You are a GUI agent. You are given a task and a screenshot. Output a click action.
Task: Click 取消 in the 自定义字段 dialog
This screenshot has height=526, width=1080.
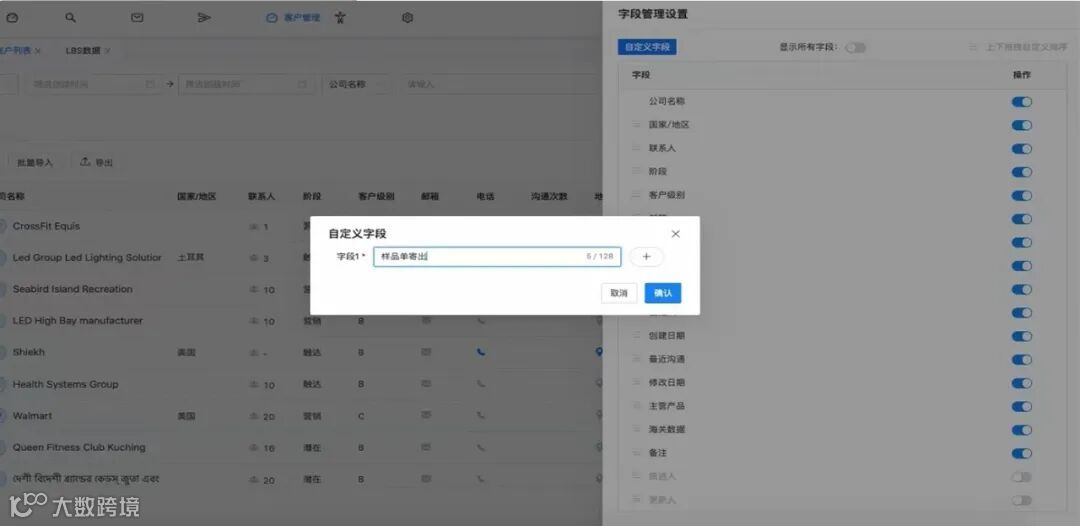[619, 293]
